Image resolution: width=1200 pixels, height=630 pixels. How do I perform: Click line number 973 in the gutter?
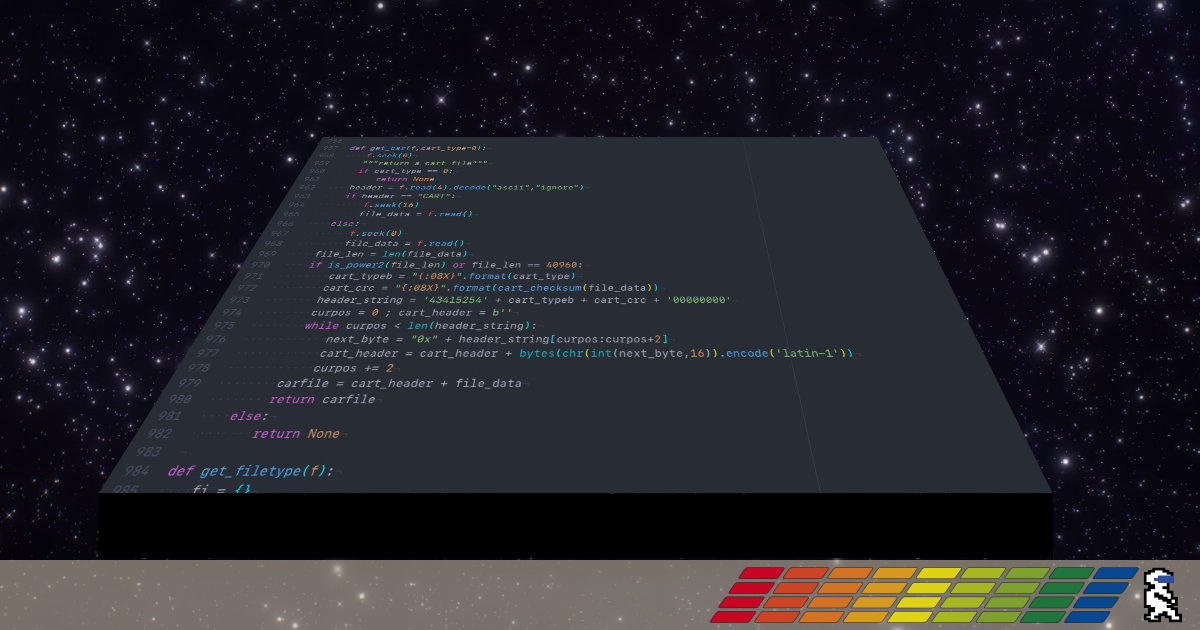click(240, 299)
